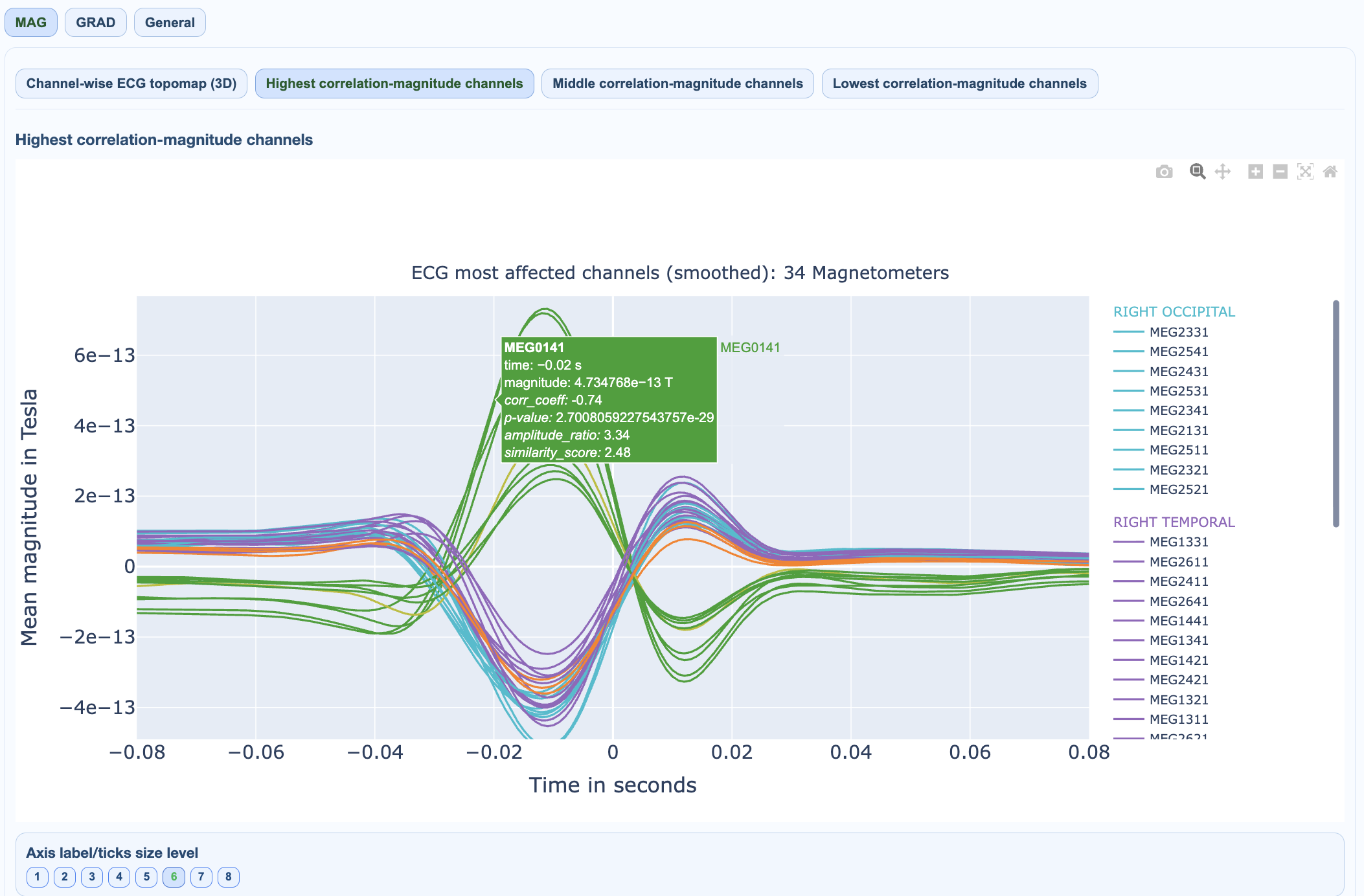Show Middle correlation-magnitude channels

point(677,84)
